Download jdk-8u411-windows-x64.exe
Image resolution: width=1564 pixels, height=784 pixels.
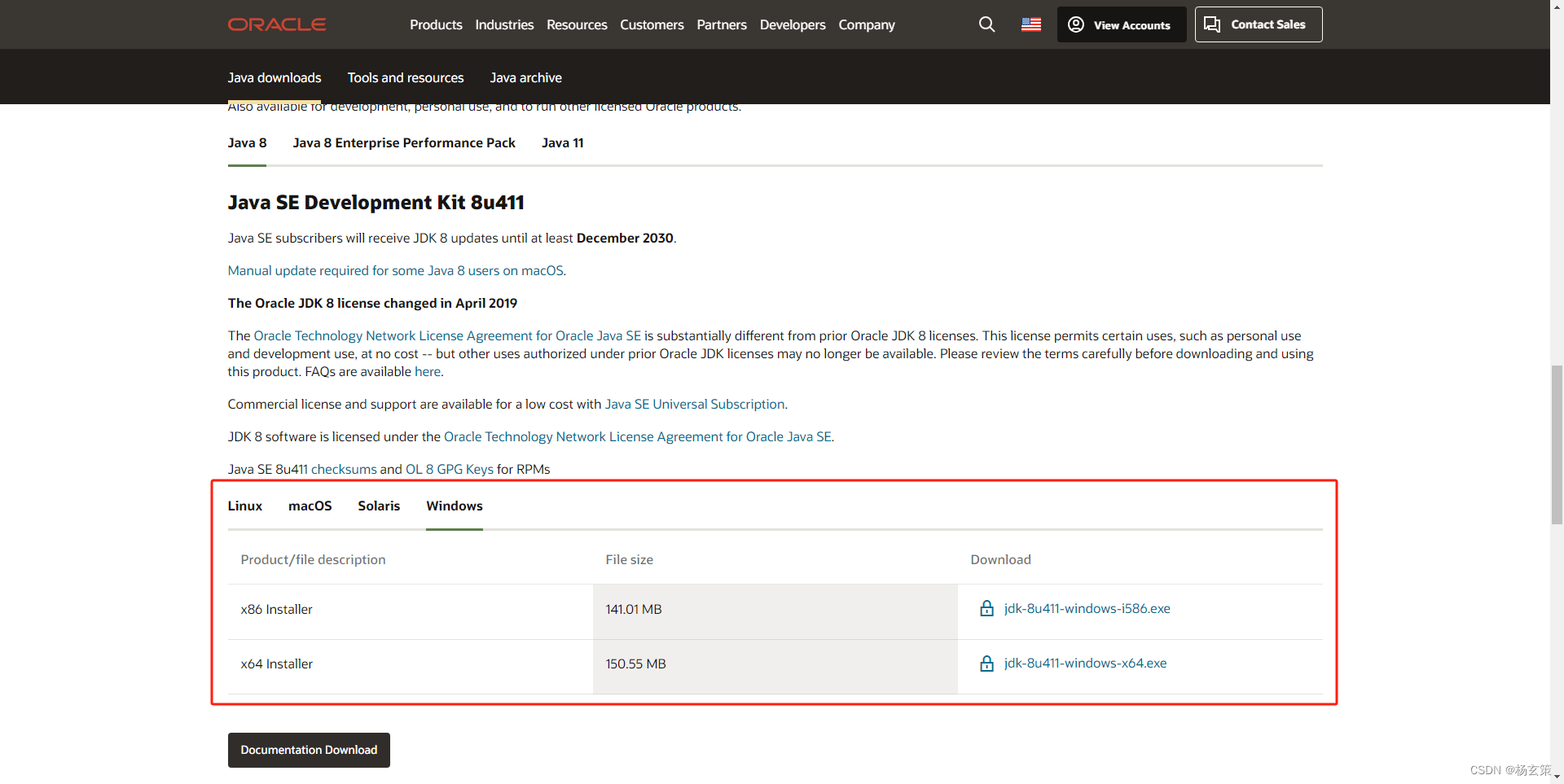[x=1084, y=663]
